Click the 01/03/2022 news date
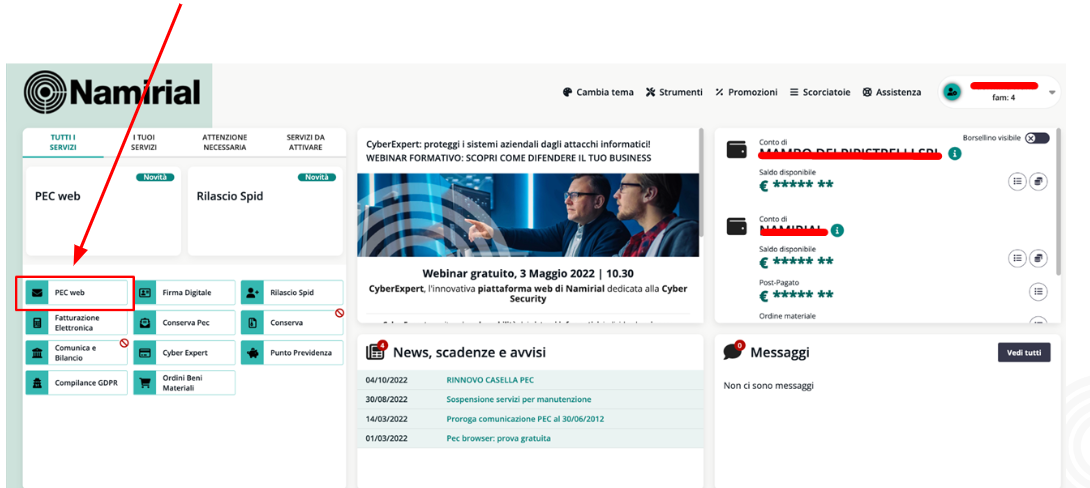Viewport: 1090px width, 488px height. tap(389, 439)
